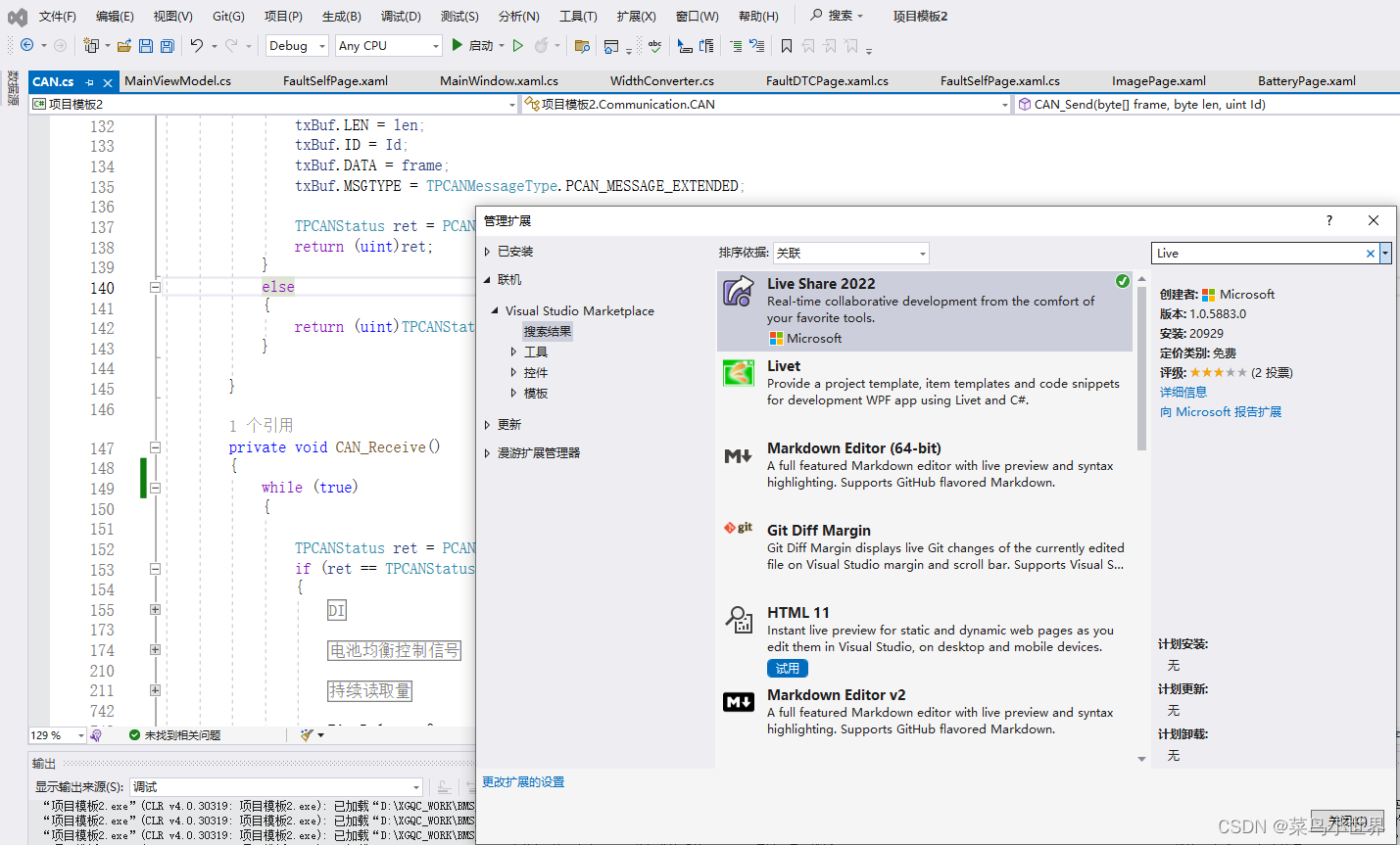
Task: Switch to BatteryPage.xaml tab
Action: (1307, 81)
